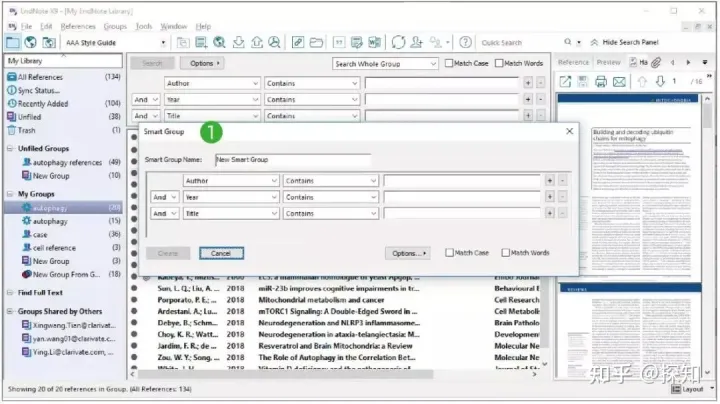
Task: Open Year field dropdown in Smart Group dialog
Action: (x=231, y=197)
